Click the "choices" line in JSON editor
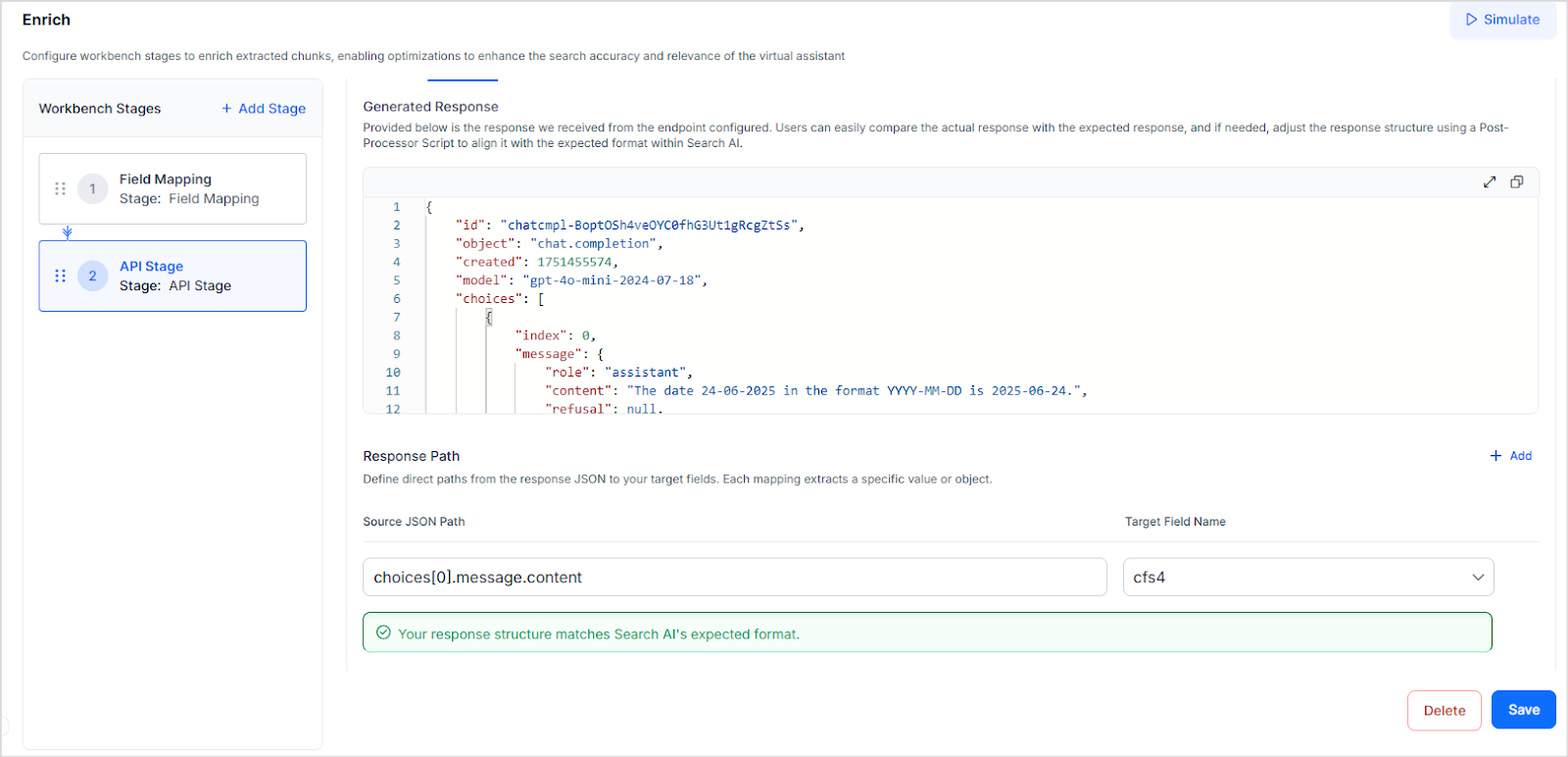This screenshot has height=757, width=1568. pos(499,299)
